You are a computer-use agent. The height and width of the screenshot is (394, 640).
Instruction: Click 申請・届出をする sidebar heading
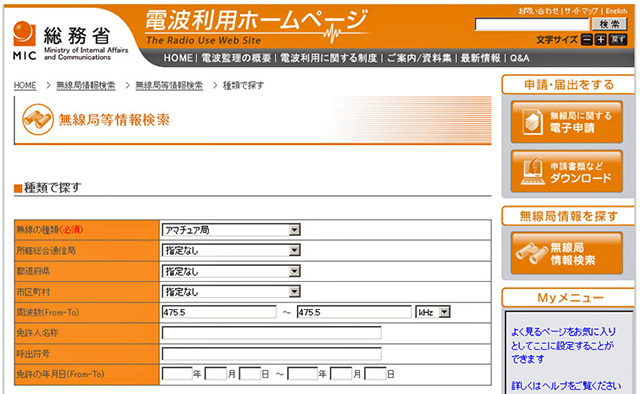tap(569, 85)
